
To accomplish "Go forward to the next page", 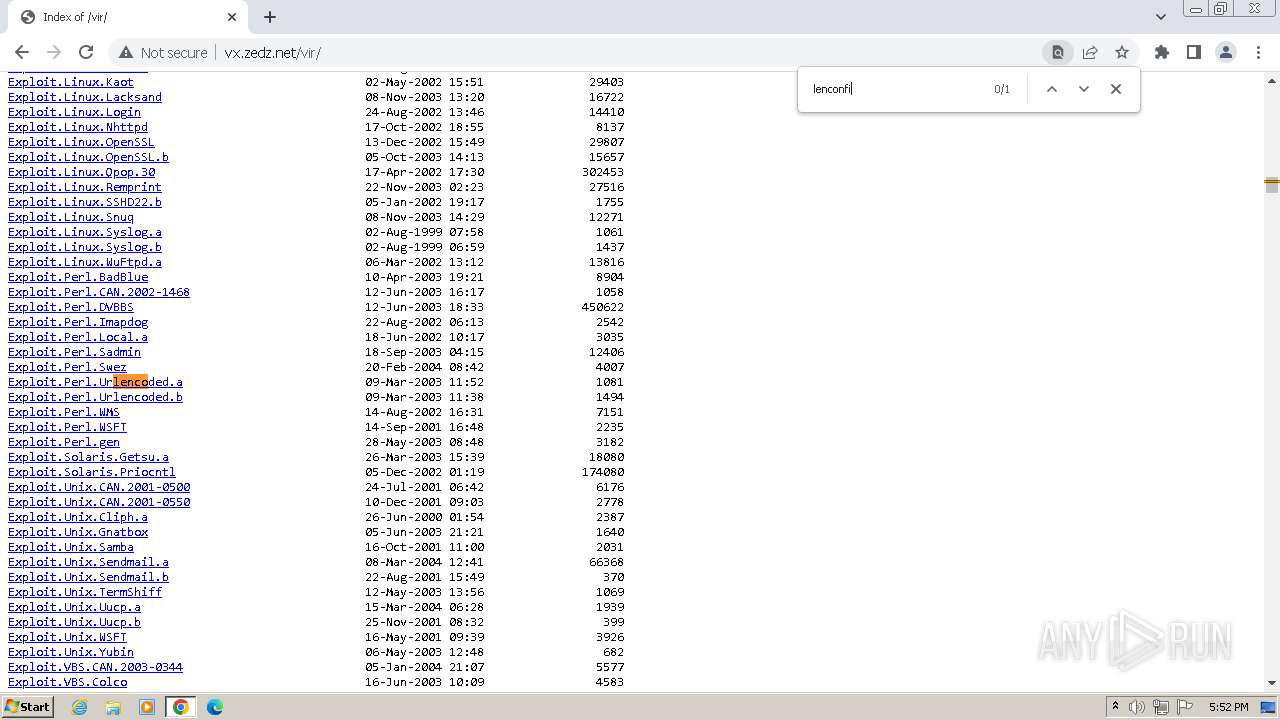I will pyautogui.click(x=54, y=52).
